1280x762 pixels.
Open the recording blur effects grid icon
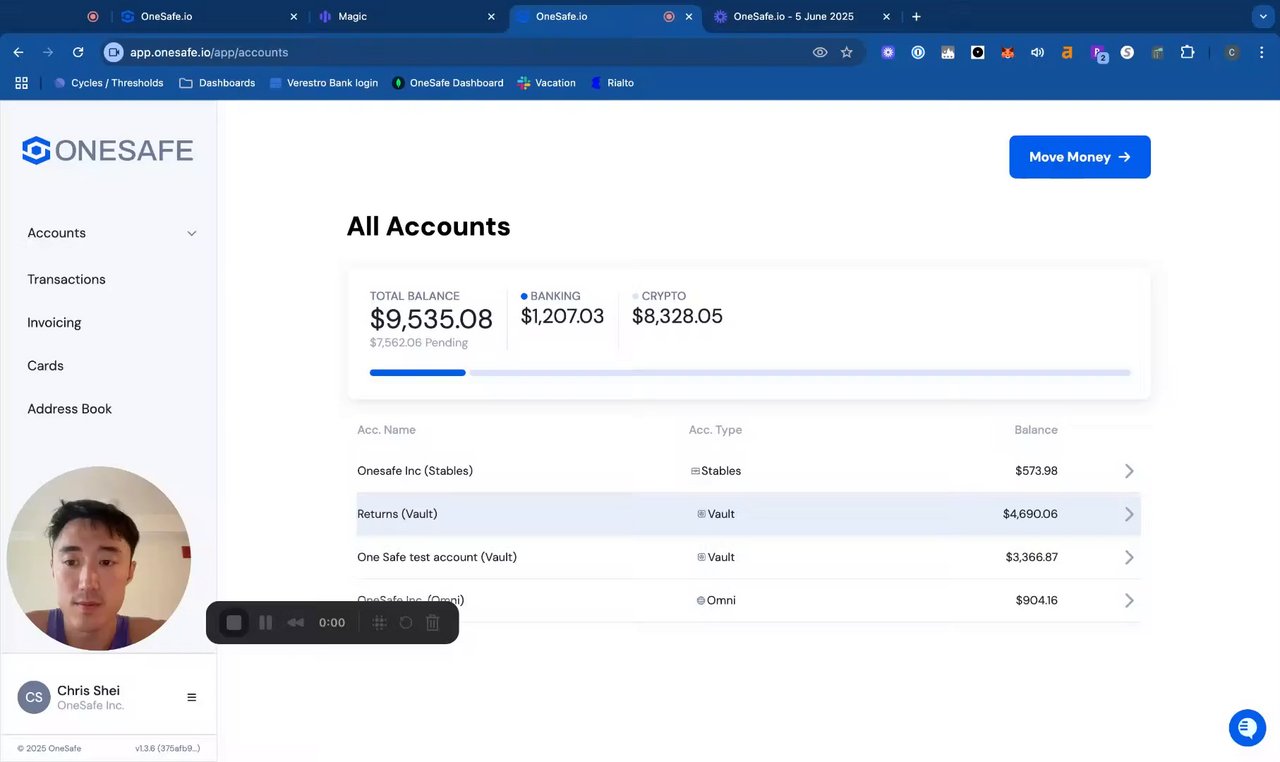point(380,623)
